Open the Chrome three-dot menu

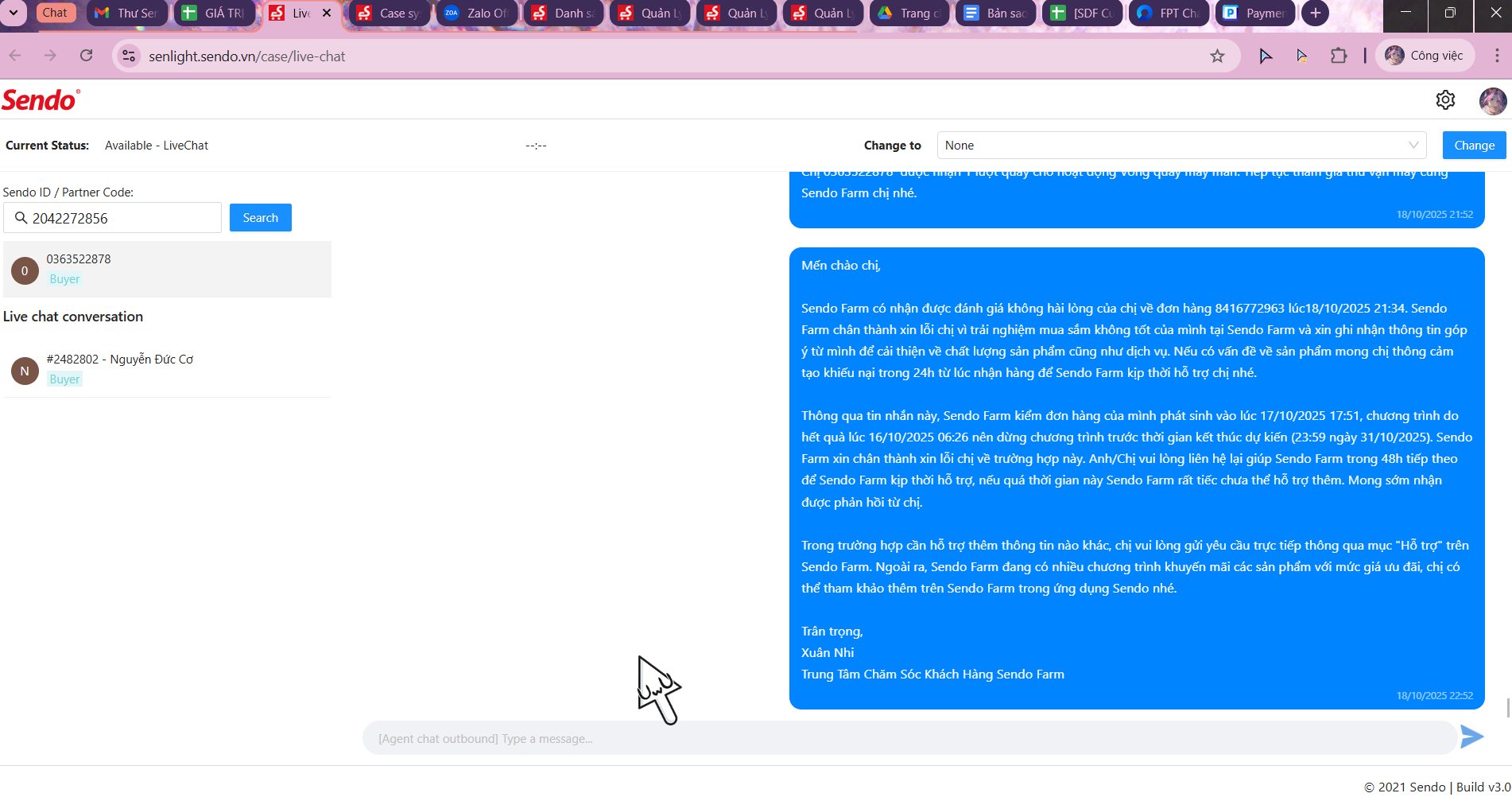(1497, 56)
